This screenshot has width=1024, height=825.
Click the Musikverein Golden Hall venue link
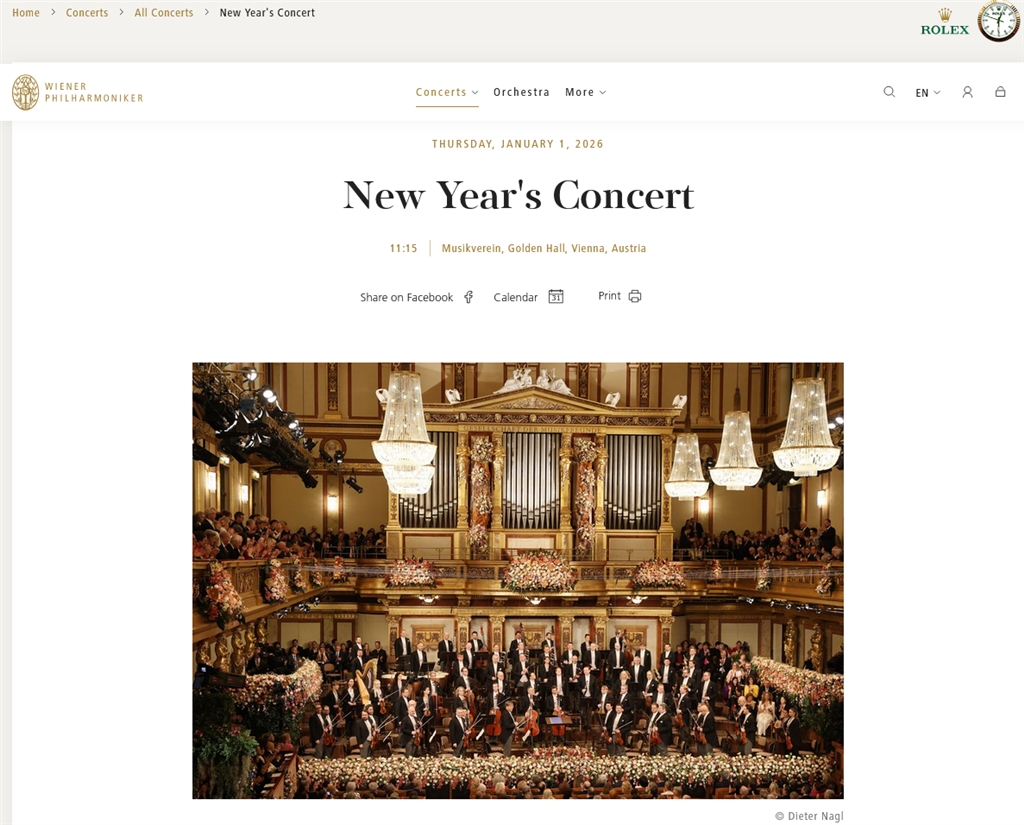pos(543,248)
